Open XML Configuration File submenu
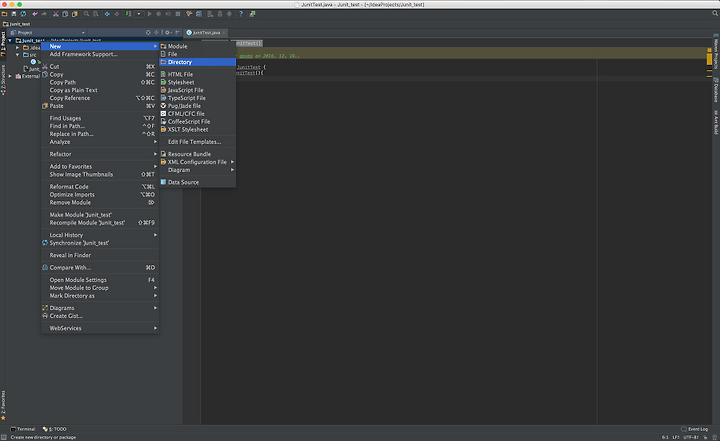The width and height of the screenshot is (720, 441). [x=197, y=162]
